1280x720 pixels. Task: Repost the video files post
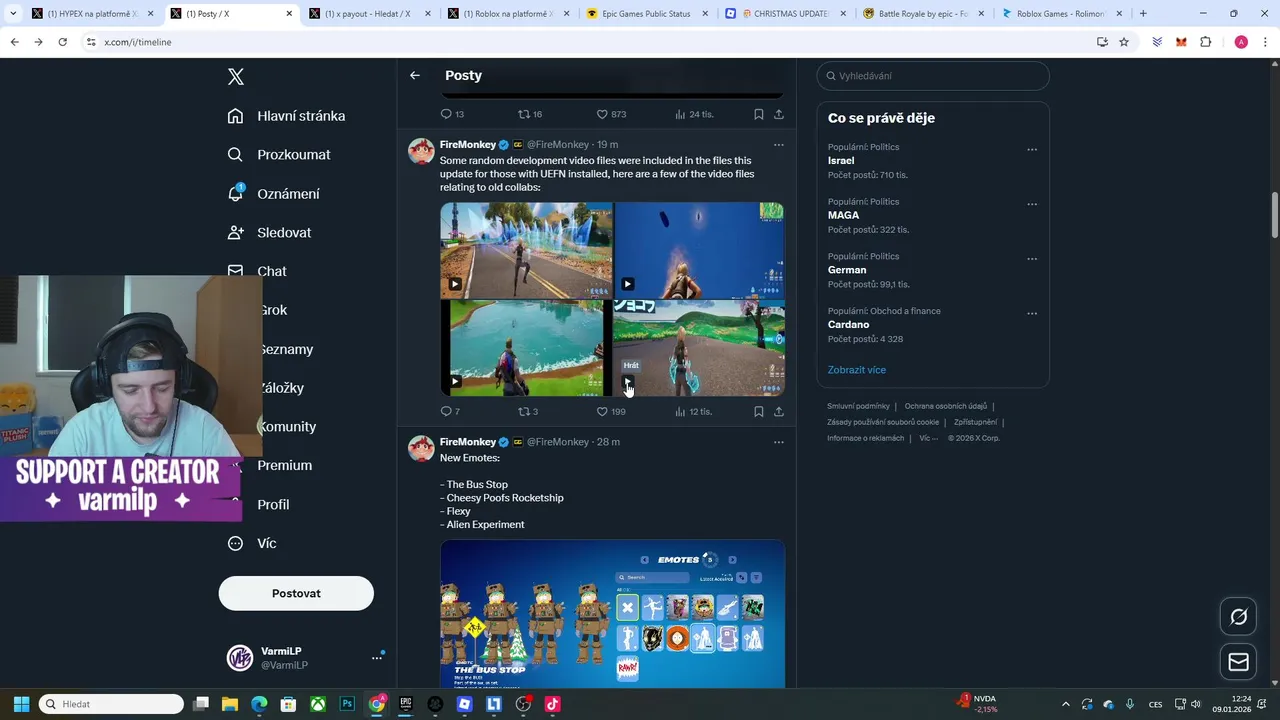click(x=528, y=411)
